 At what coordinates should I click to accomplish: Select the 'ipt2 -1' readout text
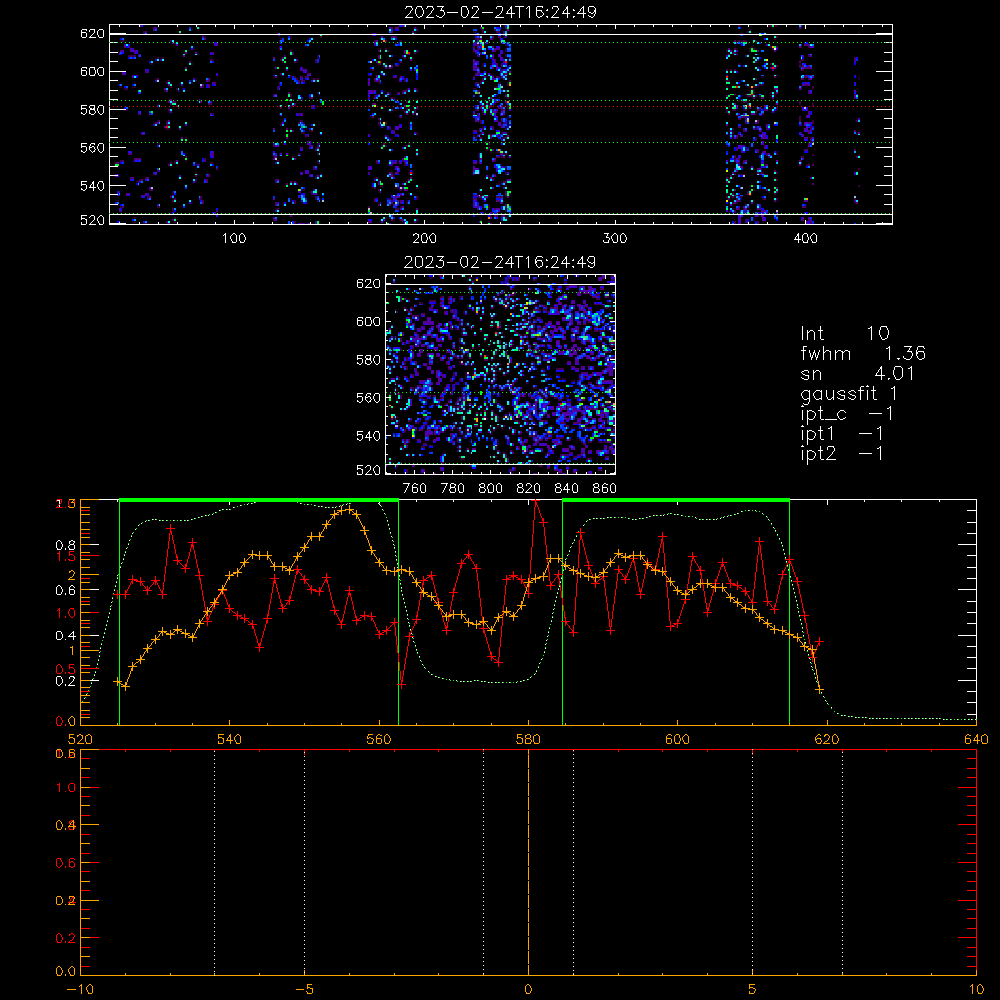click(x=841, y=453)
